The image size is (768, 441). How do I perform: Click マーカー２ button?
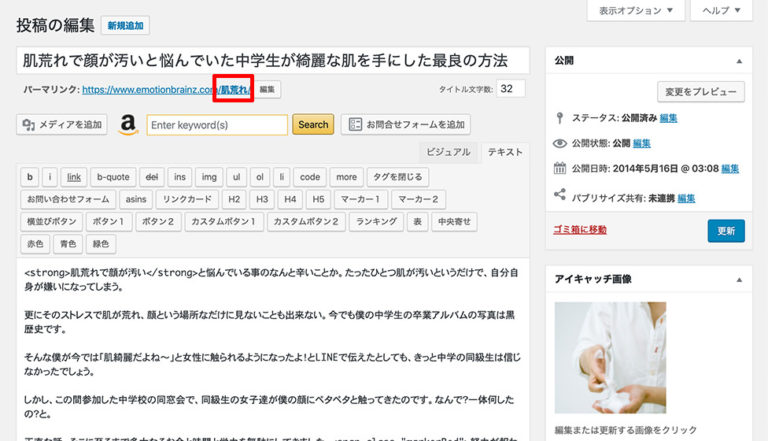click(418, 199)
